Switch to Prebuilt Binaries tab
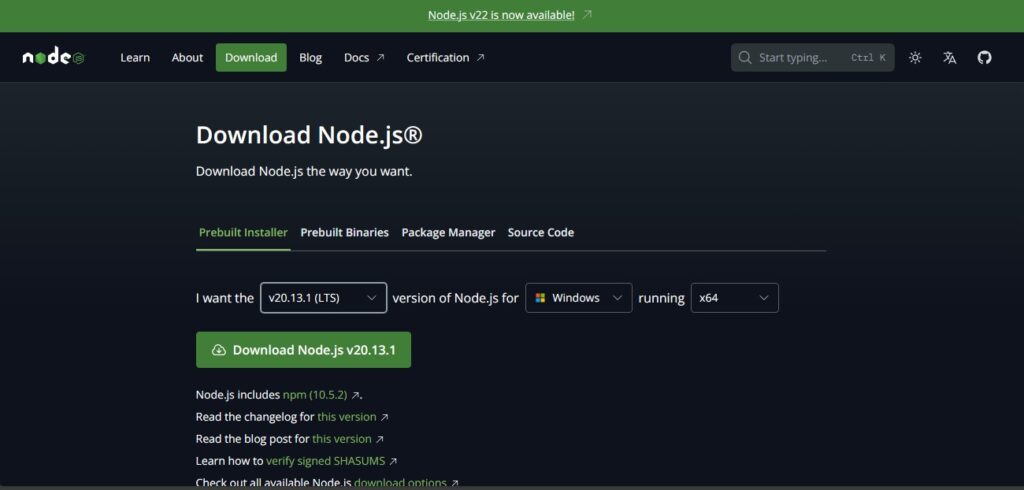Screen dimensions: 1024x490 tap(344, 233)
